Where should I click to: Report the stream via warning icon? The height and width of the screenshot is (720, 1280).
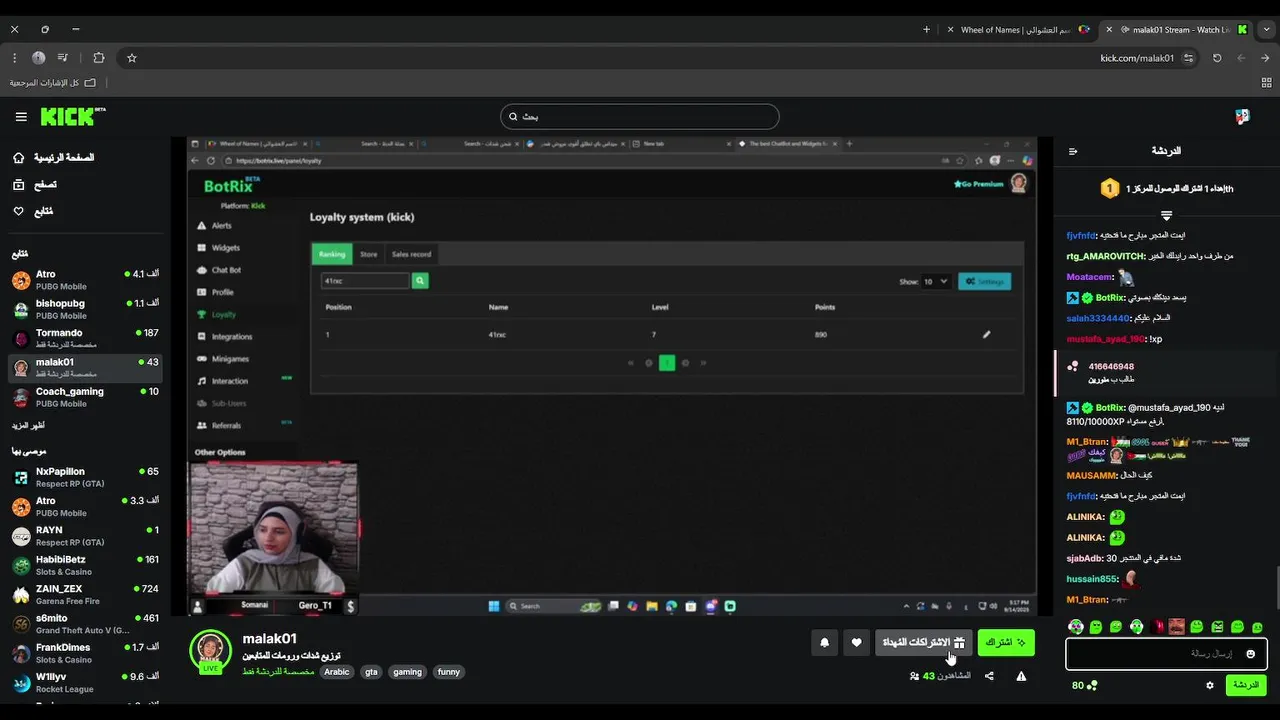tap(1021, 676)
